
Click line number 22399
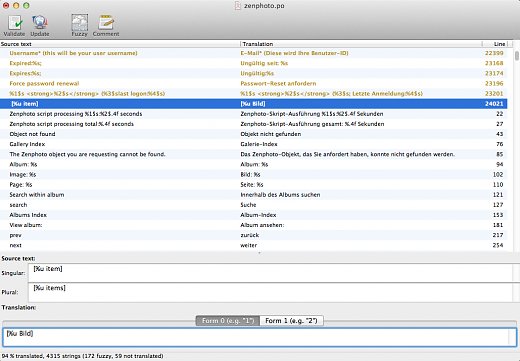pos(494,53)
